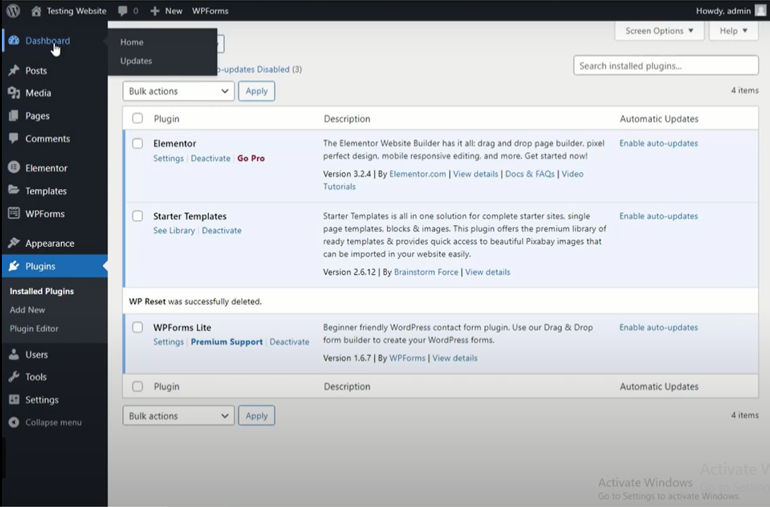This screenshot has height=507, width=770.
Task: Open Docs & FAQs link
Action: tap(530, 174)
